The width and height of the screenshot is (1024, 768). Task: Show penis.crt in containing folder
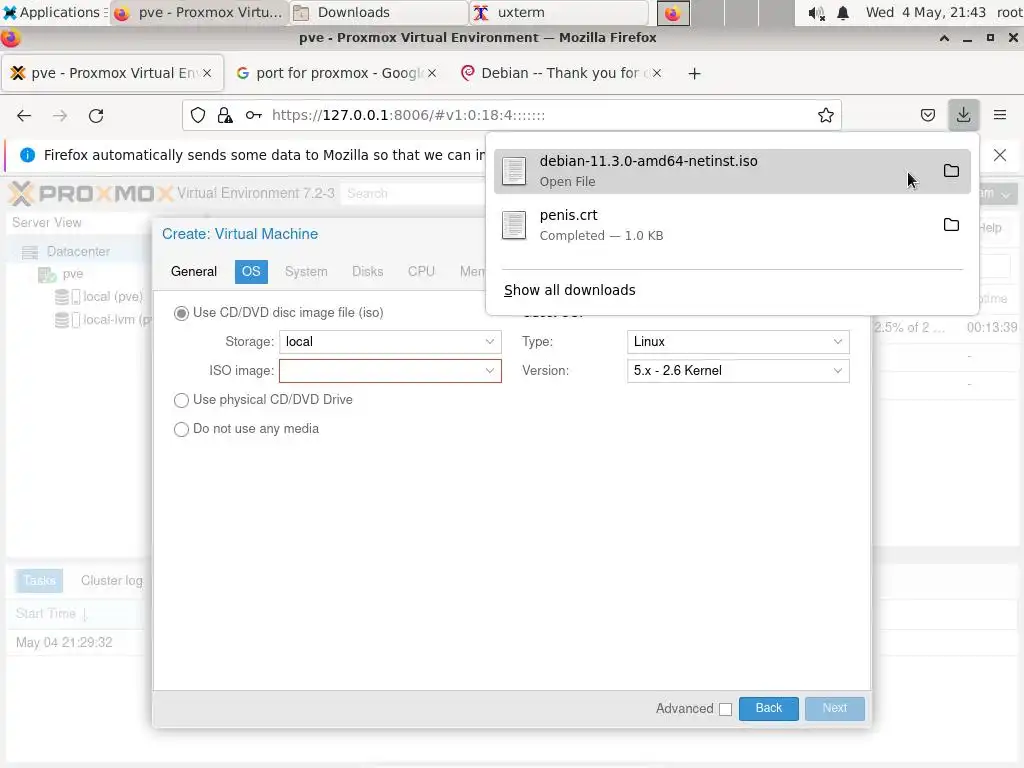point(952,225)
